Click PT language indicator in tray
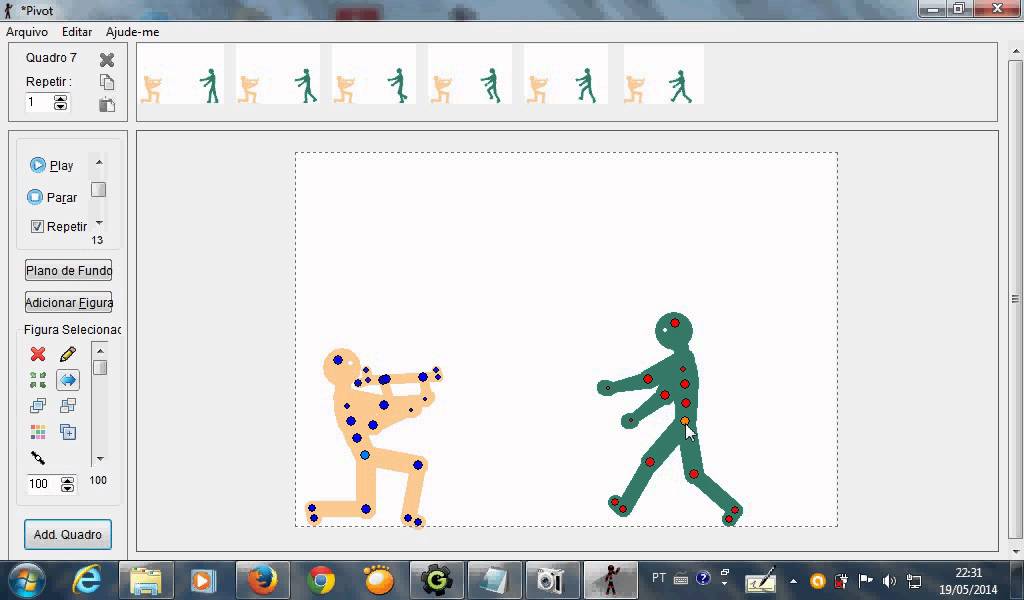 pos(658,578)
